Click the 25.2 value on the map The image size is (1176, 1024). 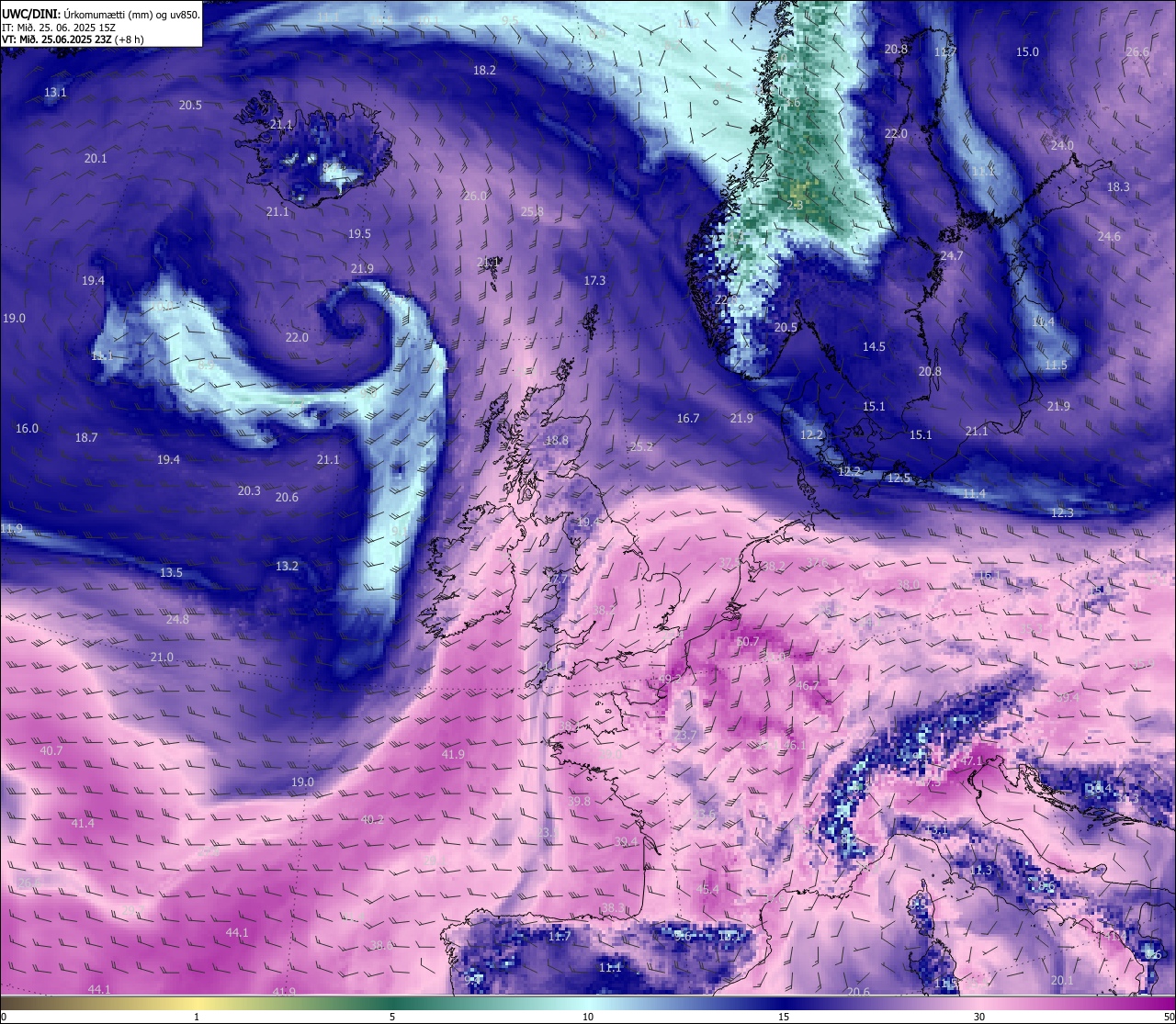(x=641, y=447)
